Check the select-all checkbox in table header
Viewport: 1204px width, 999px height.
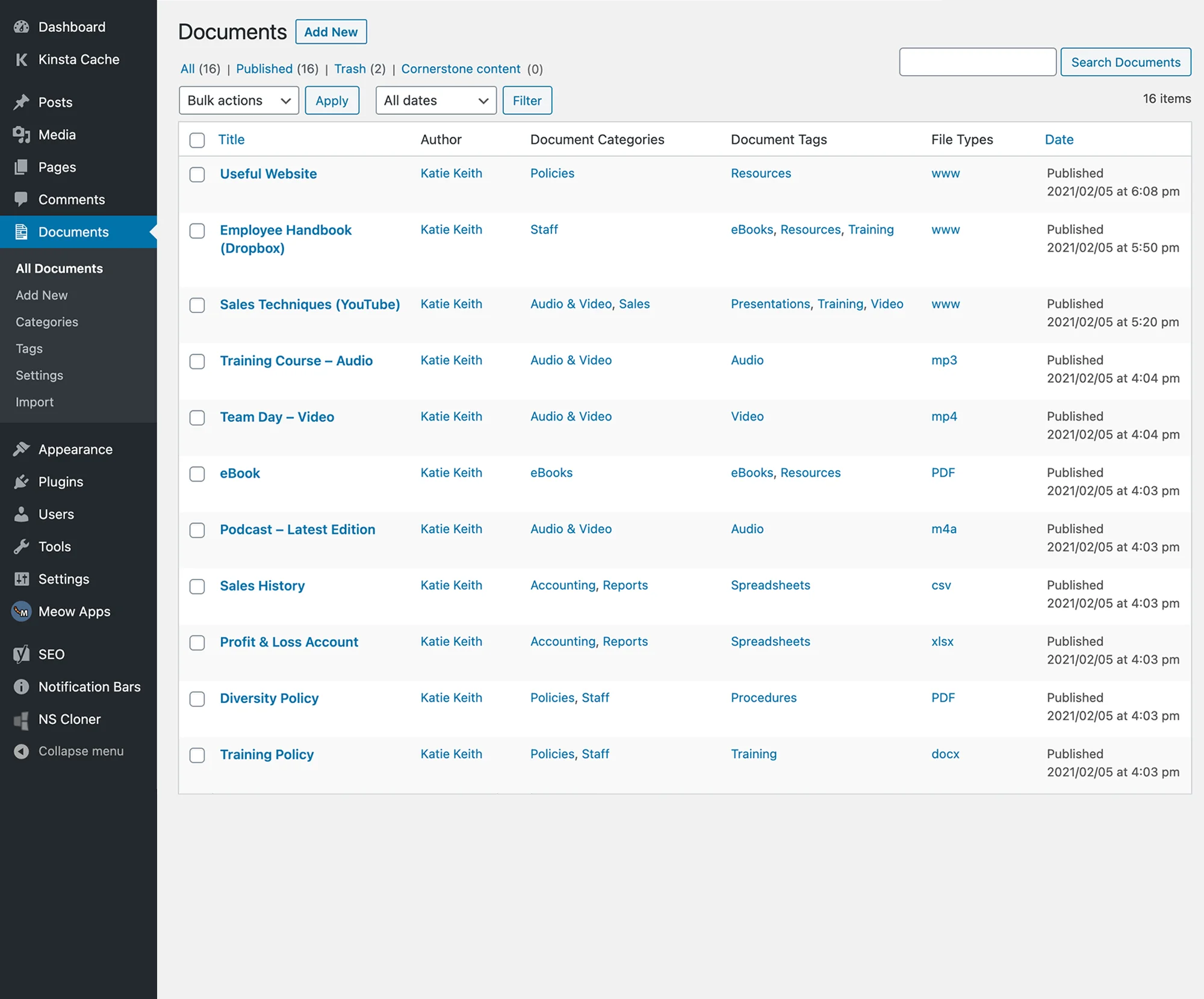197,140
